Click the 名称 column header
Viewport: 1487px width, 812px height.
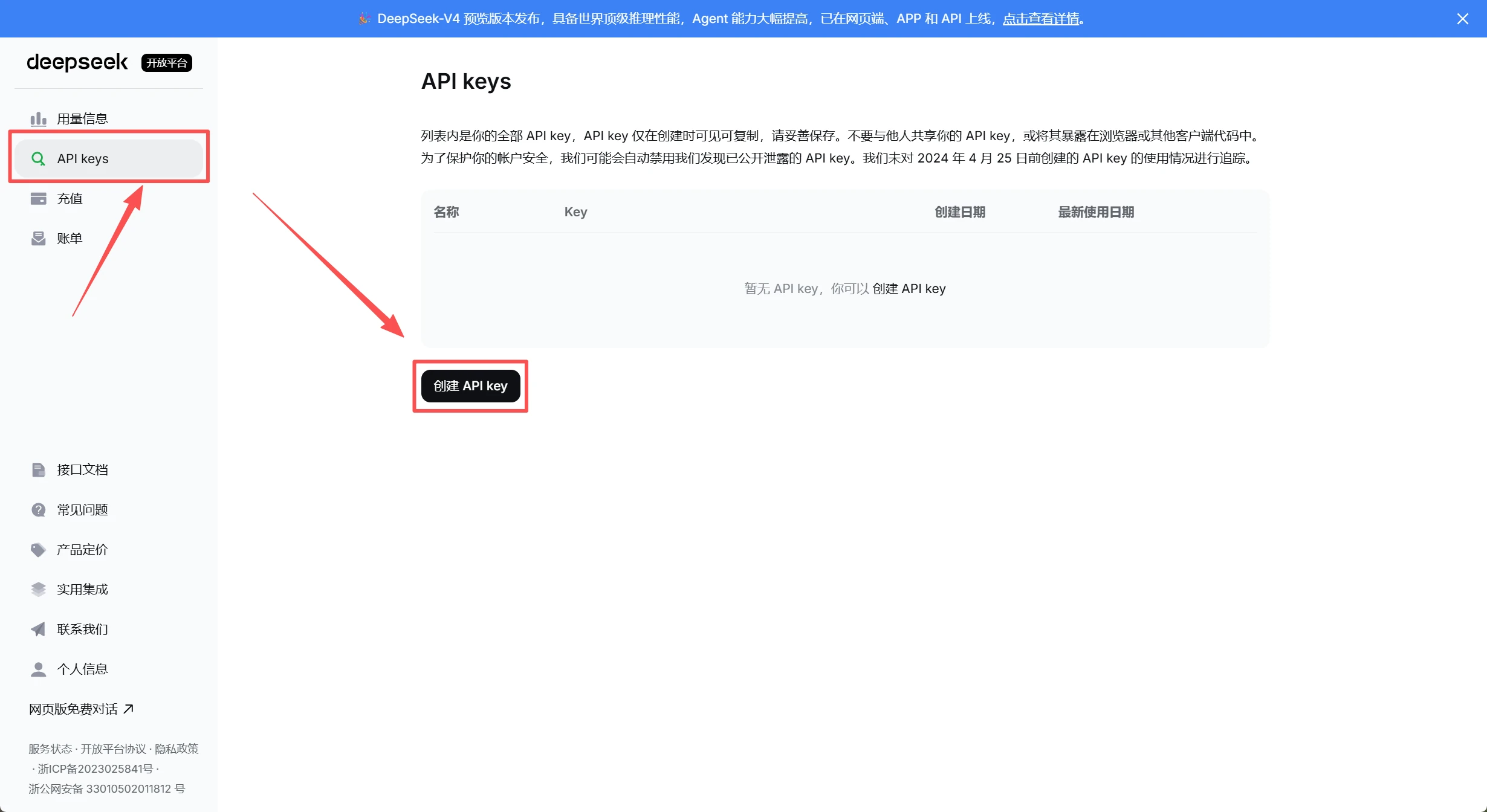click(x=446, y=212)
